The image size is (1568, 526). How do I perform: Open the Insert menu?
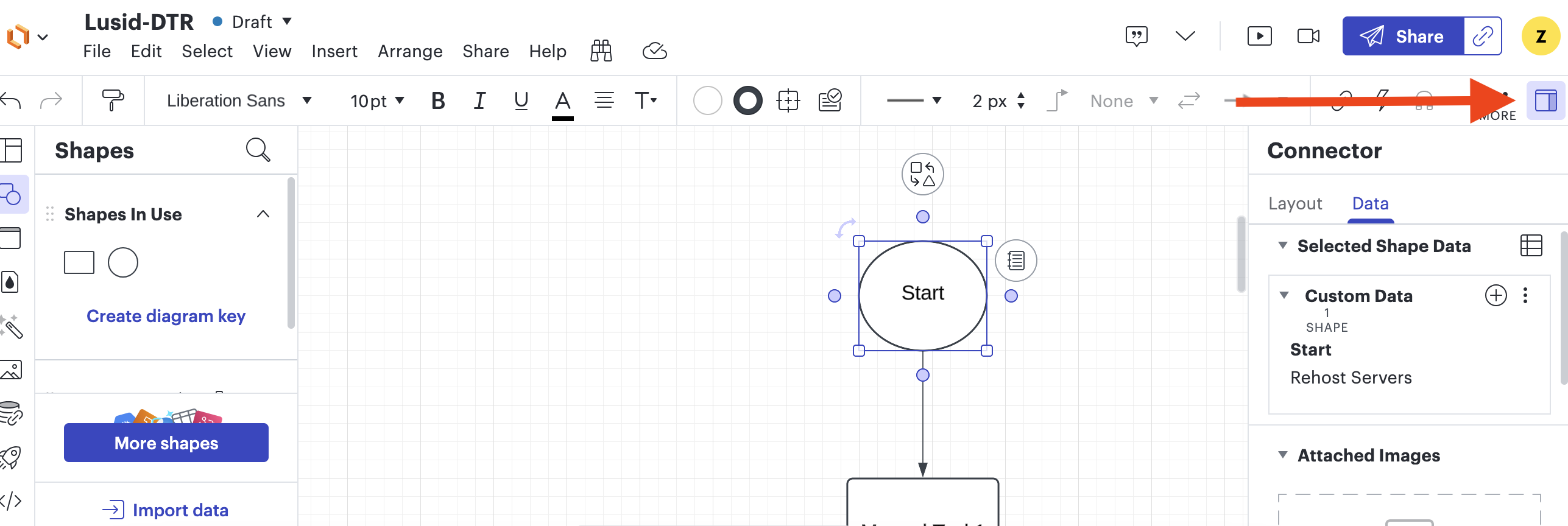334,51
